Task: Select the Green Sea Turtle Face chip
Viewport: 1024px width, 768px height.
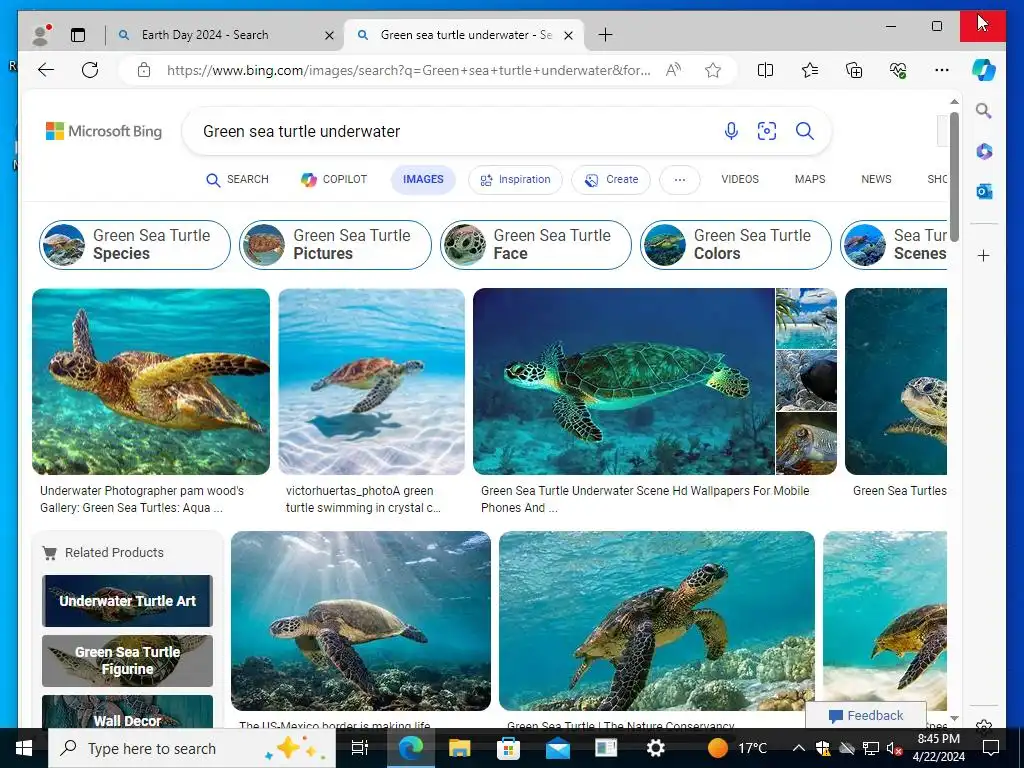Action: (x=536, y=245)
